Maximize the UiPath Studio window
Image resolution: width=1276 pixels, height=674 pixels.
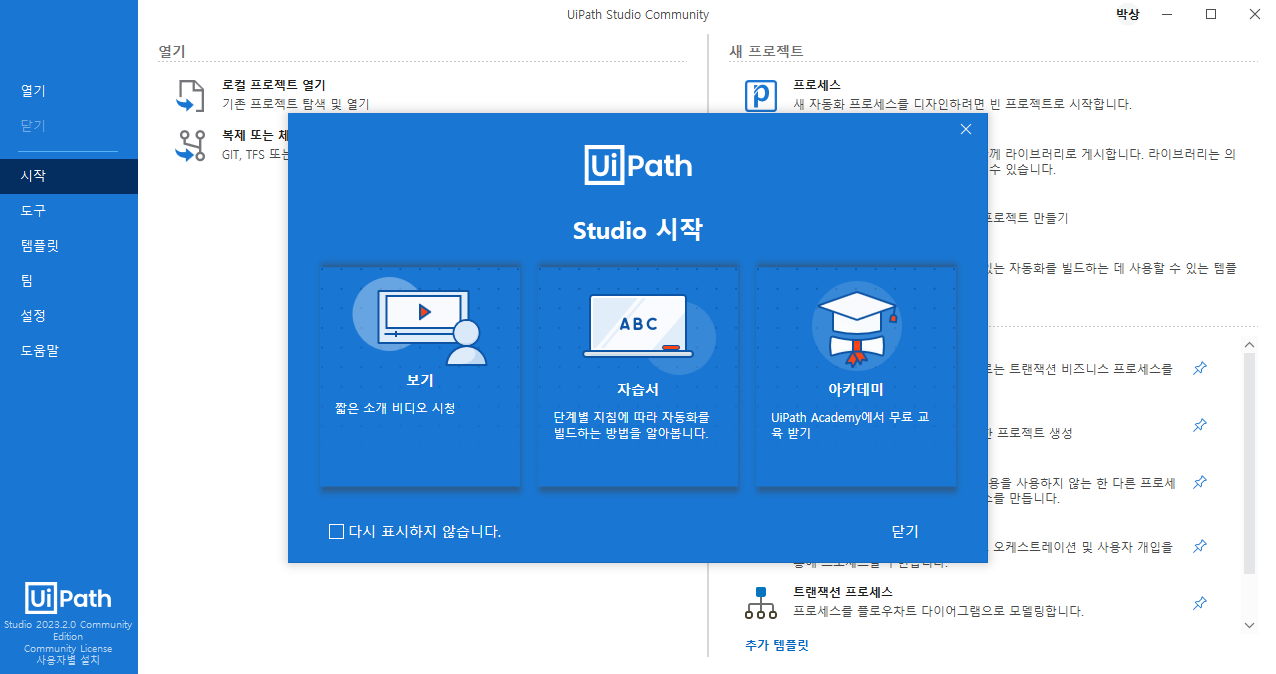[1211, 14]
